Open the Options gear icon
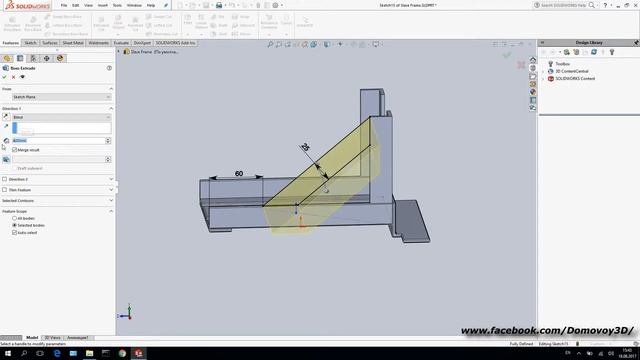 [x=276, y=5]
